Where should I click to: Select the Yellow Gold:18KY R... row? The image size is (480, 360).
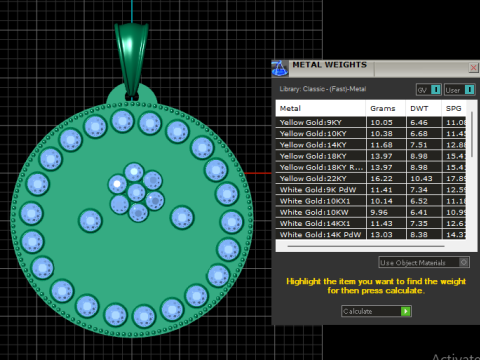point(371,167)
